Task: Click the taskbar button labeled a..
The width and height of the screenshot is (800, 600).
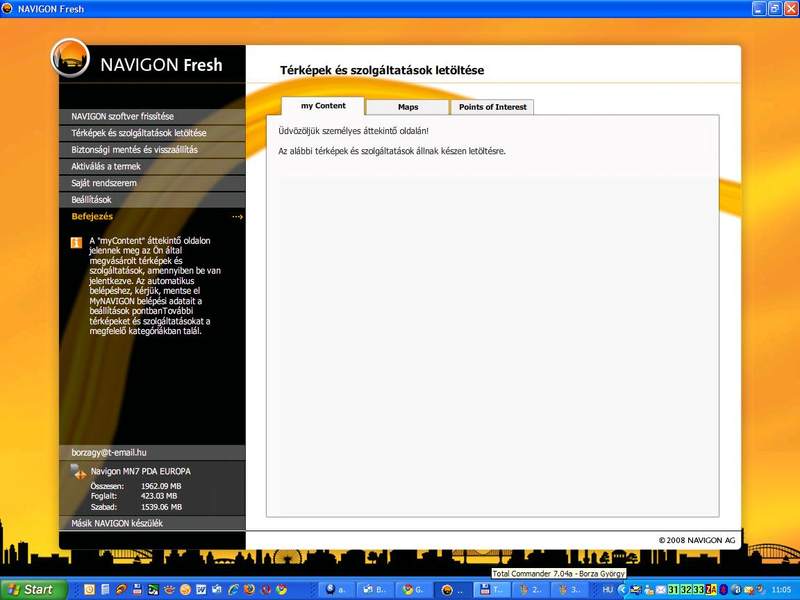Action: pos(337,590)
